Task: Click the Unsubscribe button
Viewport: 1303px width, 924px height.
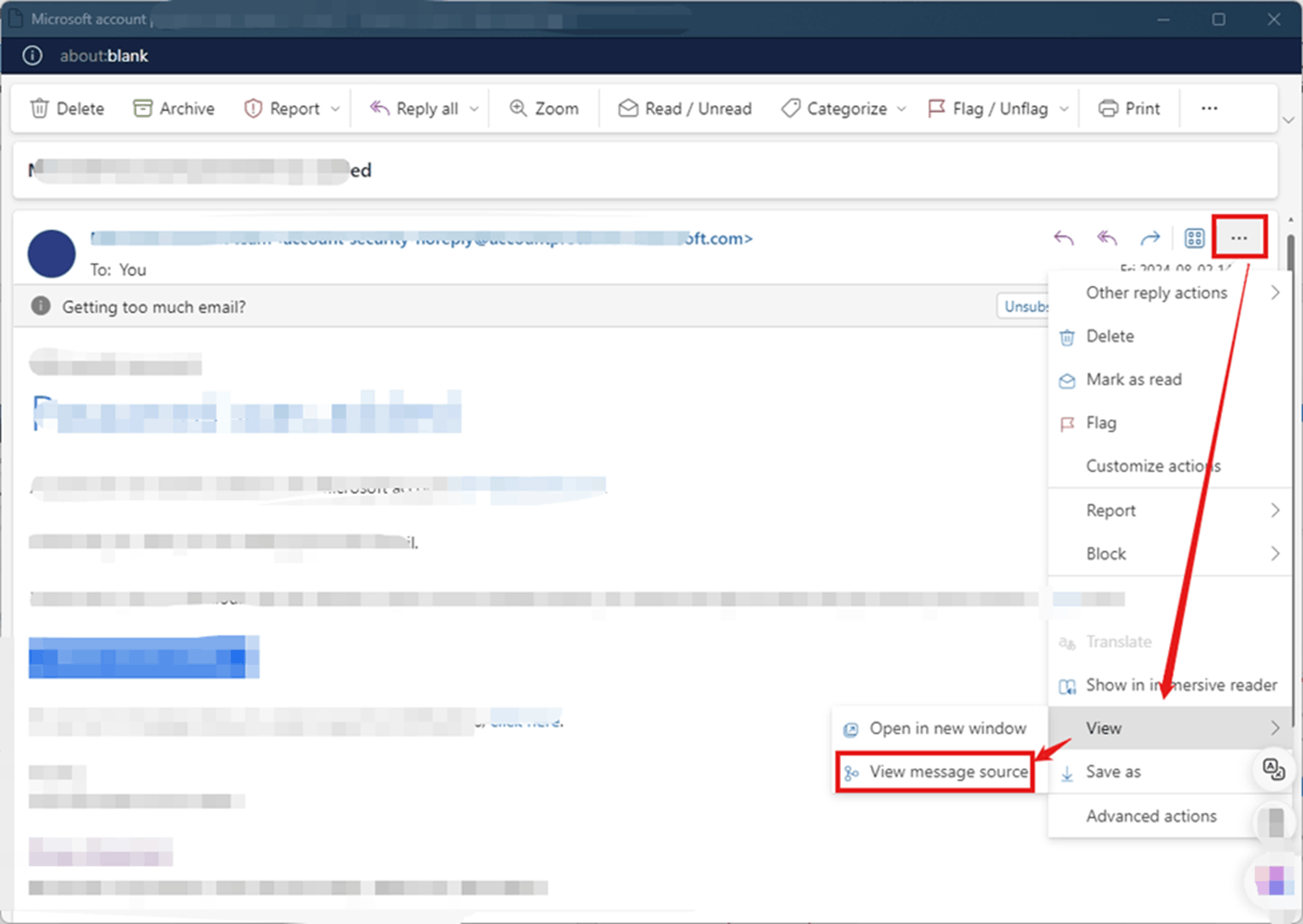Action: (1023, 306)
